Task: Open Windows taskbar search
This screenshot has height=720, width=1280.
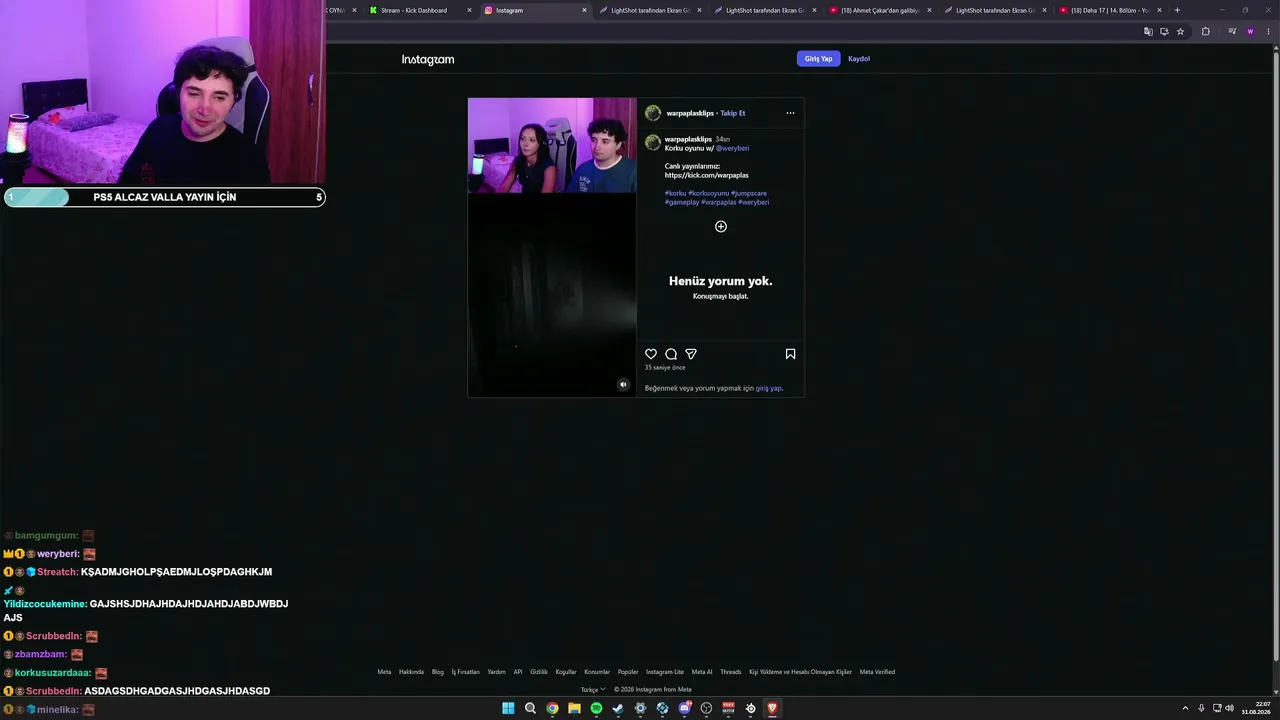Action: pos(530,708)
